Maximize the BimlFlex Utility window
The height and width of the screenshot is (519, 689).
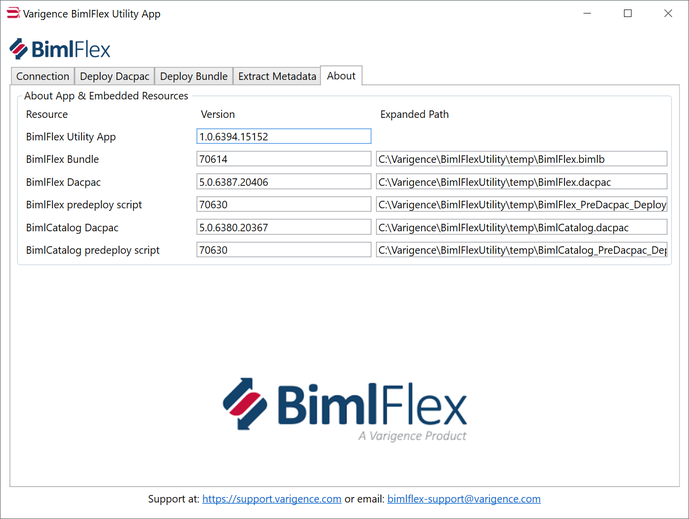pos(628,13)
